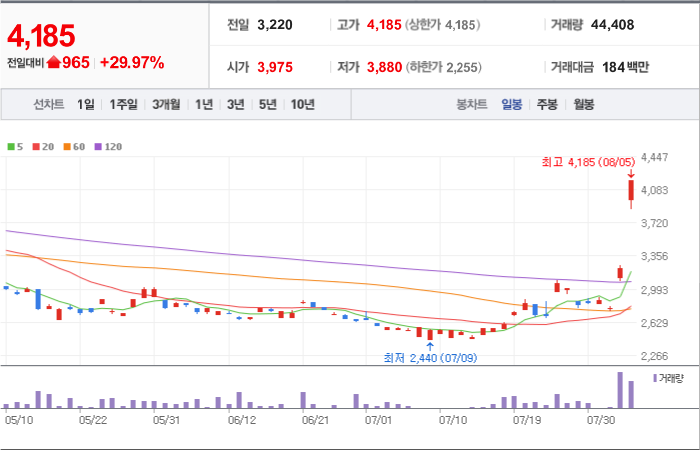
Task: Click the 2,266 price axis label
Action: pos(654,356)
